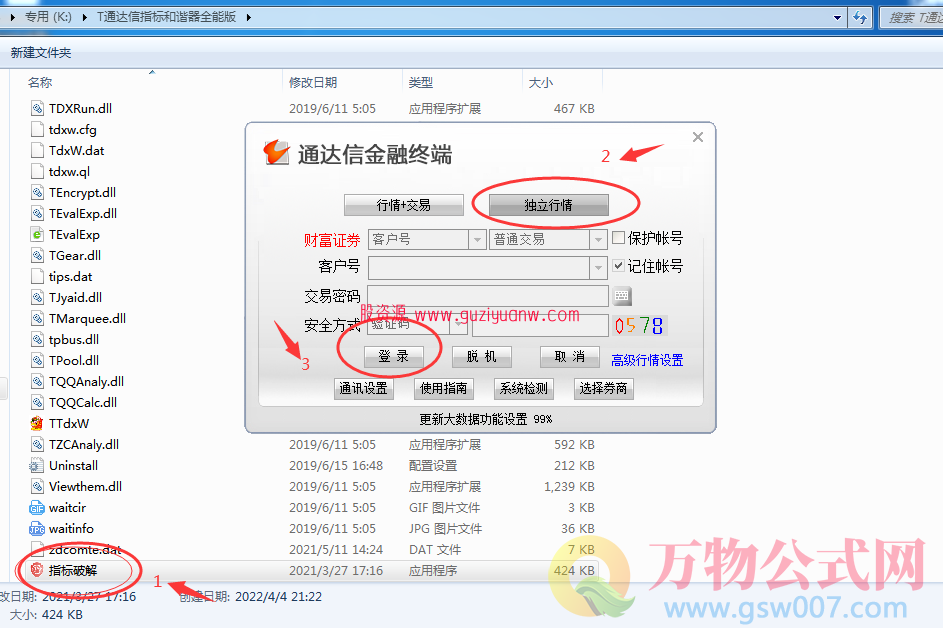Open the 客户号 type dropdown next to 财富证券

477,239
